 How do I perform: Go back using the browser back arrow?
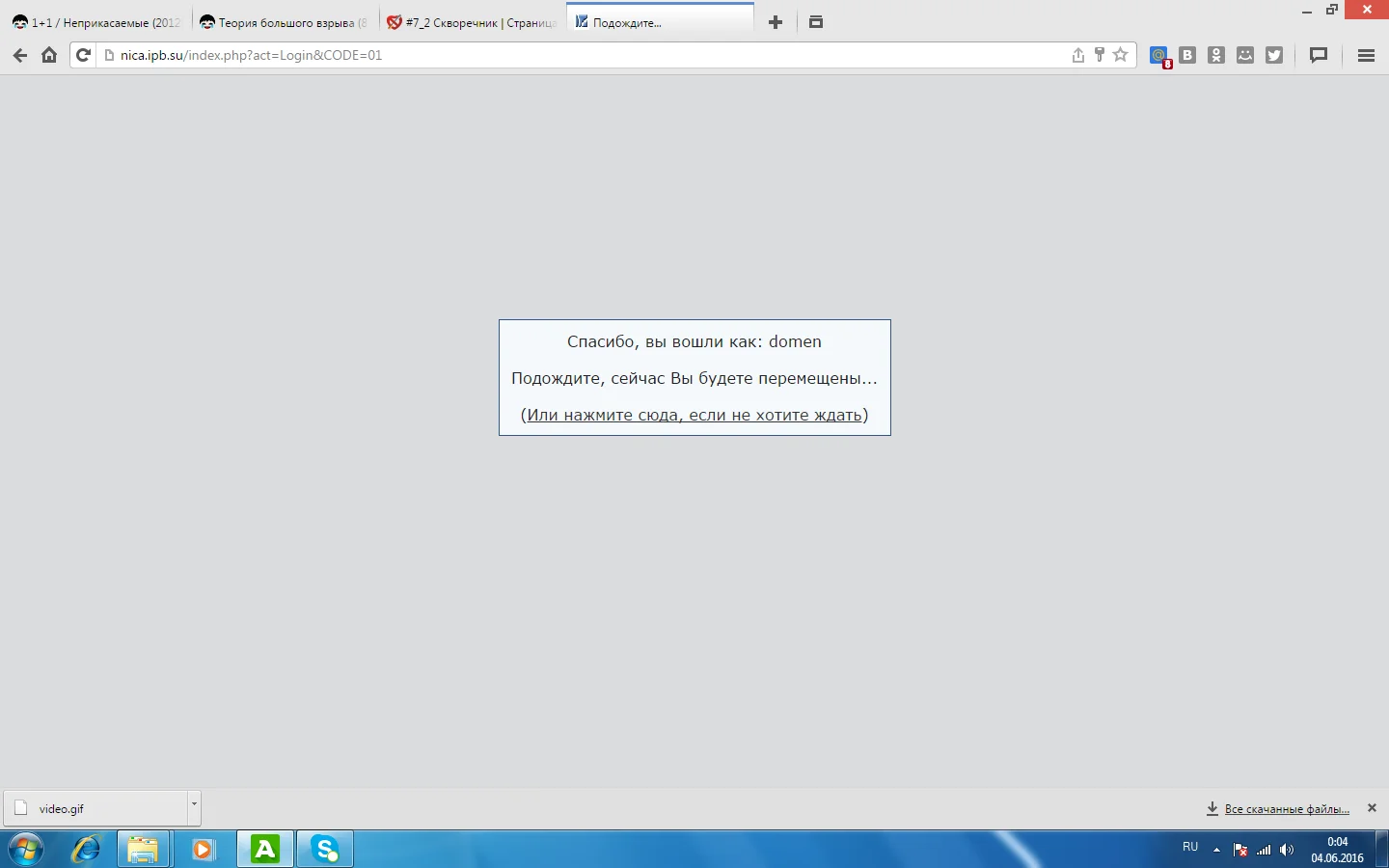(x=20, y=55)
